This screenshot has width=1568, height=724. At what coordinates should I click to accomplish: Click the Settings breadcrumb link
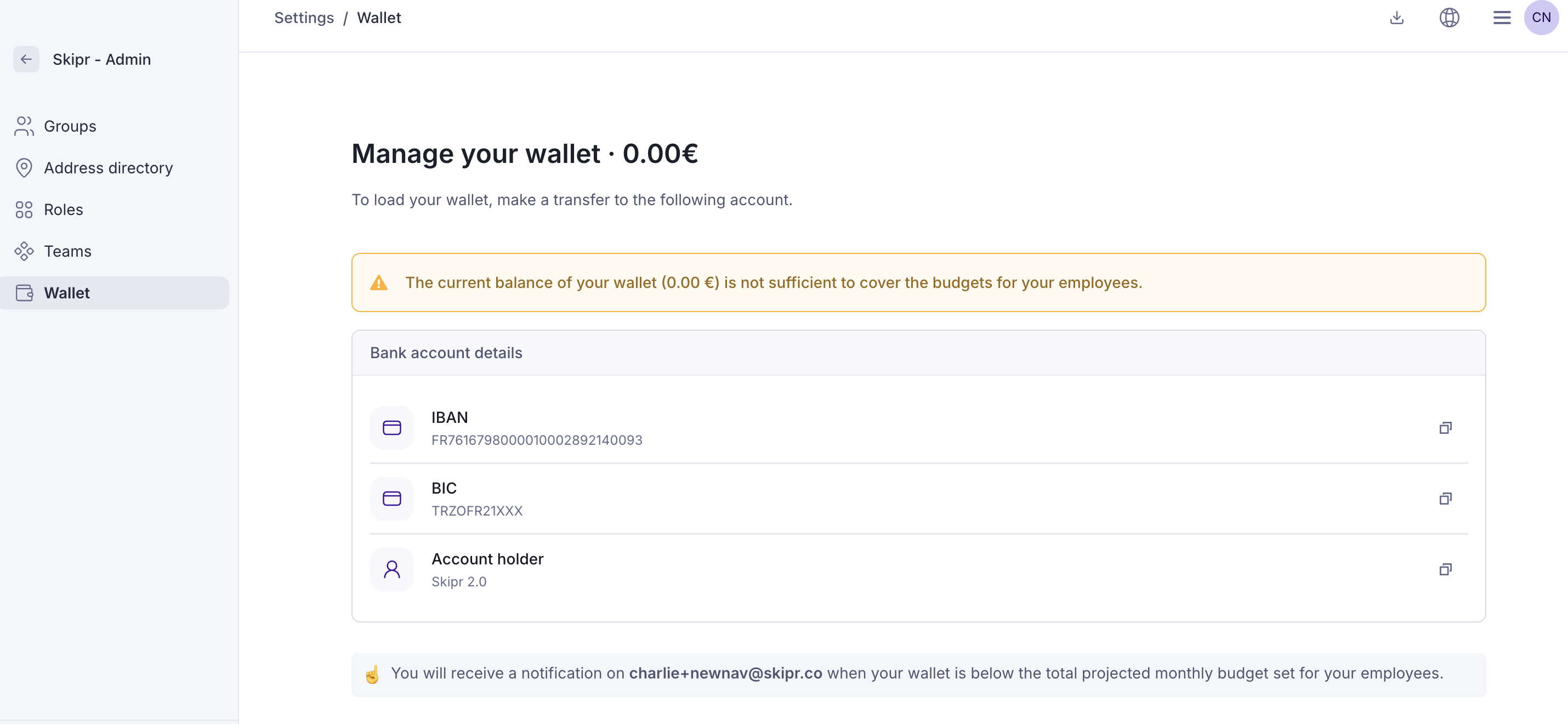pos(304,18)
